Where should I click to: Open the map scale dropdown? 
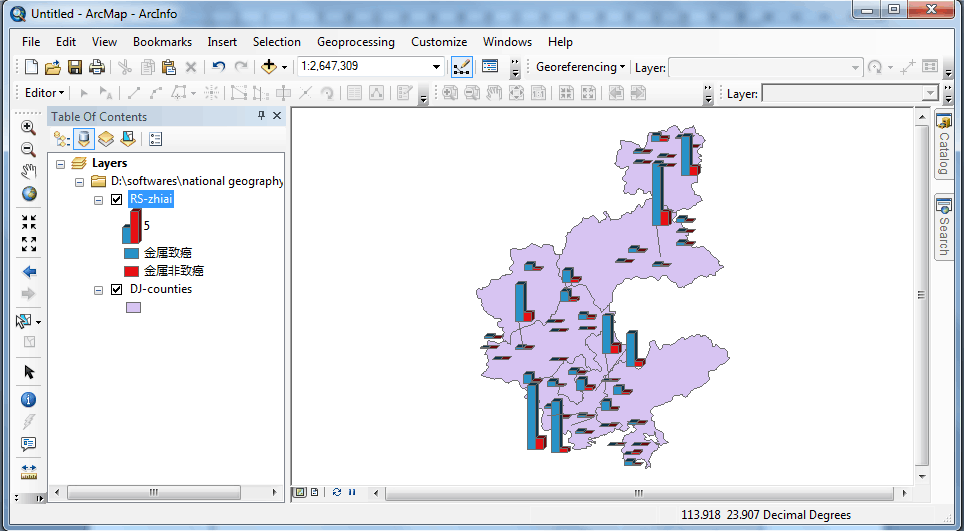[x=436, y=67]
